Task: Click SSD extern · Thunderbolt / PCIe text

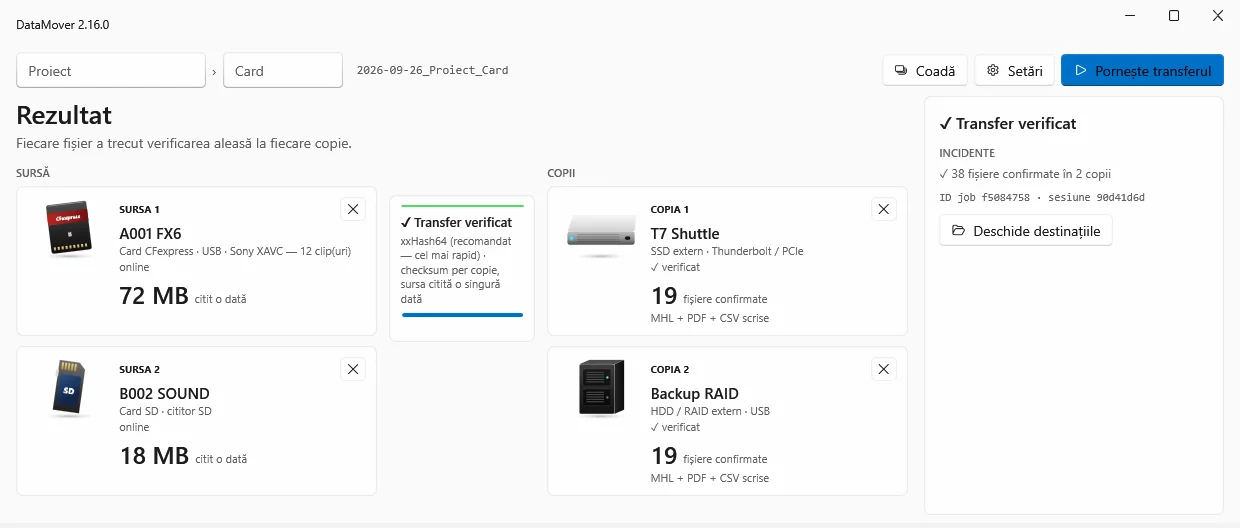Action: coord(727,251)
